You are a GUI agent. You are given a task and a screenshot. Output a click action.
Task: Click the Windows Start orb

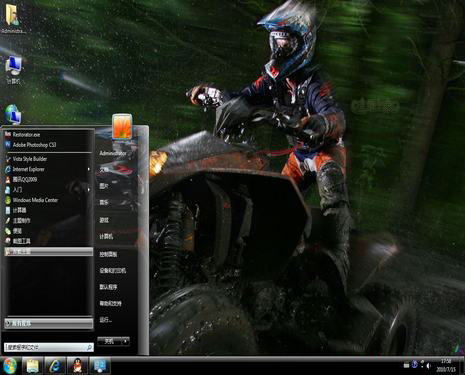click(x=9, y=366)
